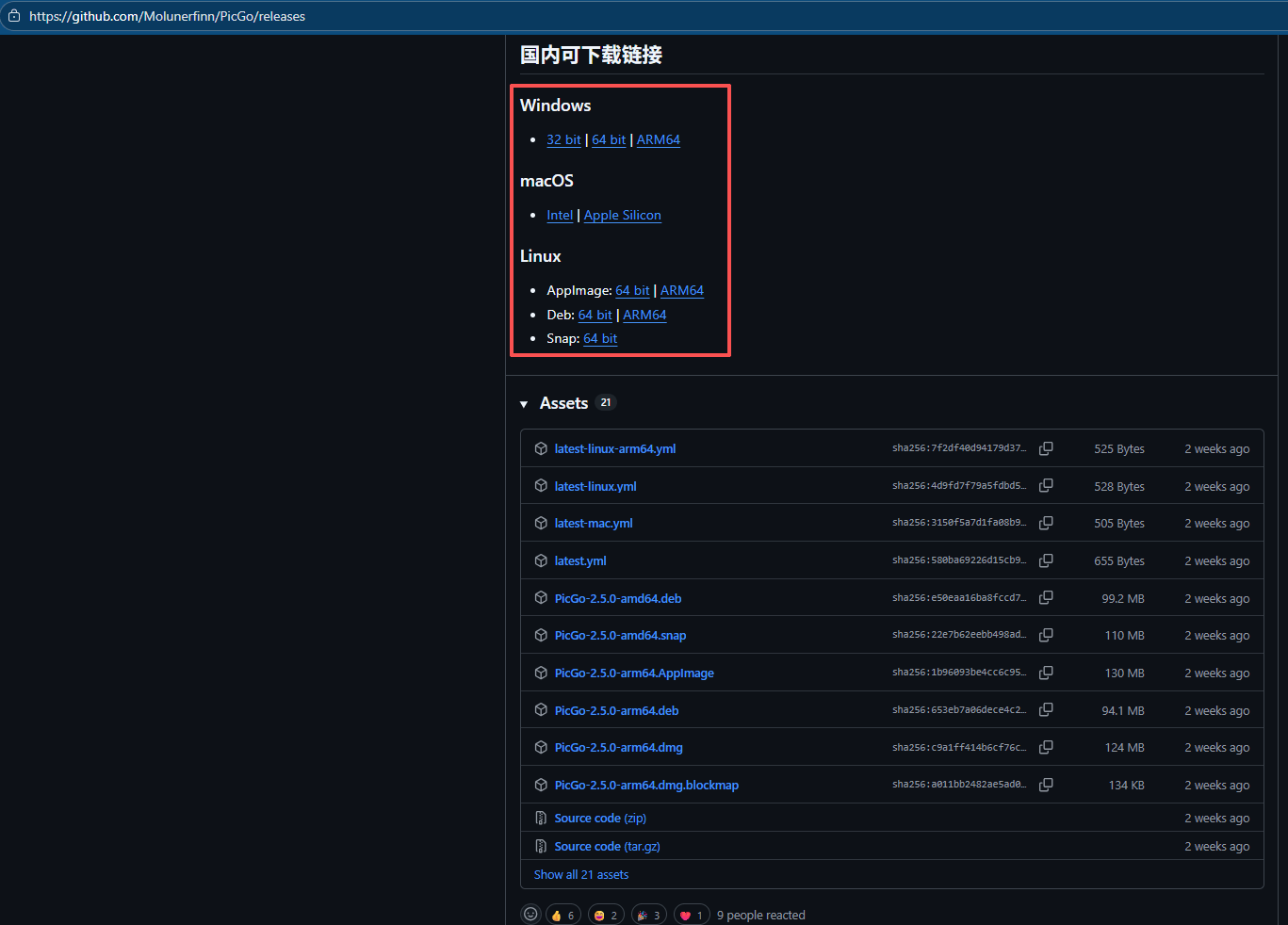Viewport: 1288px width, 925px height.
Task: Select the "99.2 MB" file size
Action: [1123, 598]
